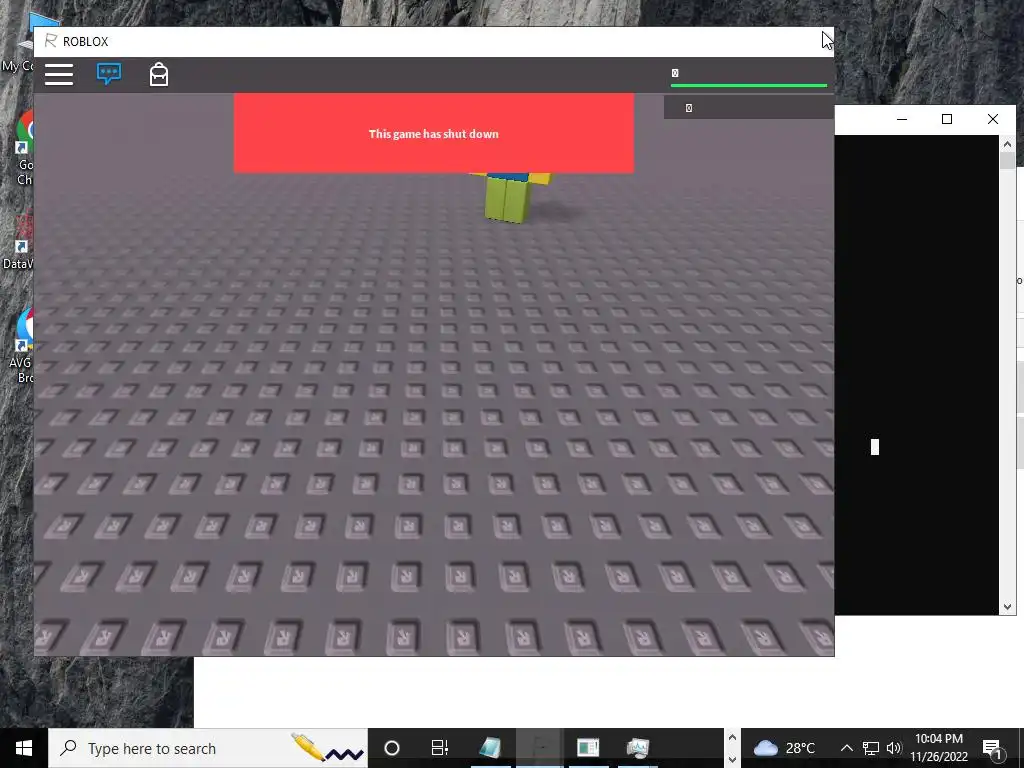Maximize the console window behind Roblox
Screen dimensions: 1024x768
[x=947, y=119]
